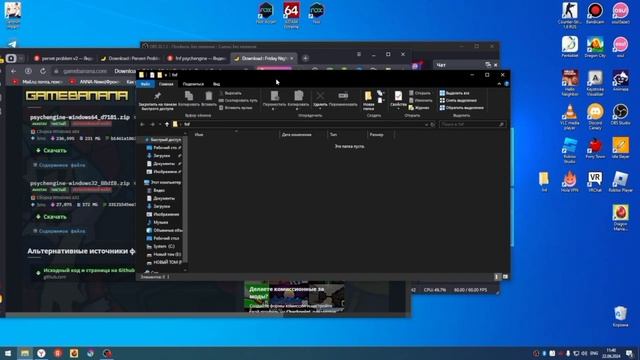640x360 pixels.
Task: Open the Windows Start menu
Action: click(8, 353)
